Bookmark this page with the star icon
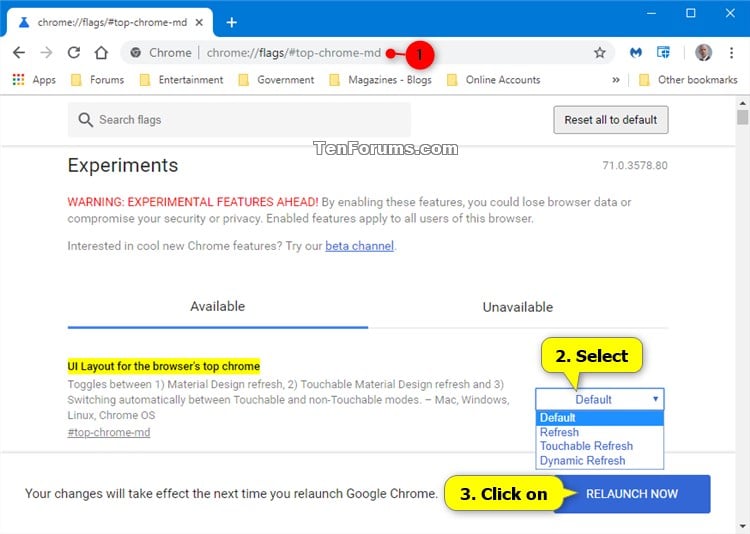Image resolution: width=750 pixels, height=534 pixels. pyautogui.click(x=600, y=53)
